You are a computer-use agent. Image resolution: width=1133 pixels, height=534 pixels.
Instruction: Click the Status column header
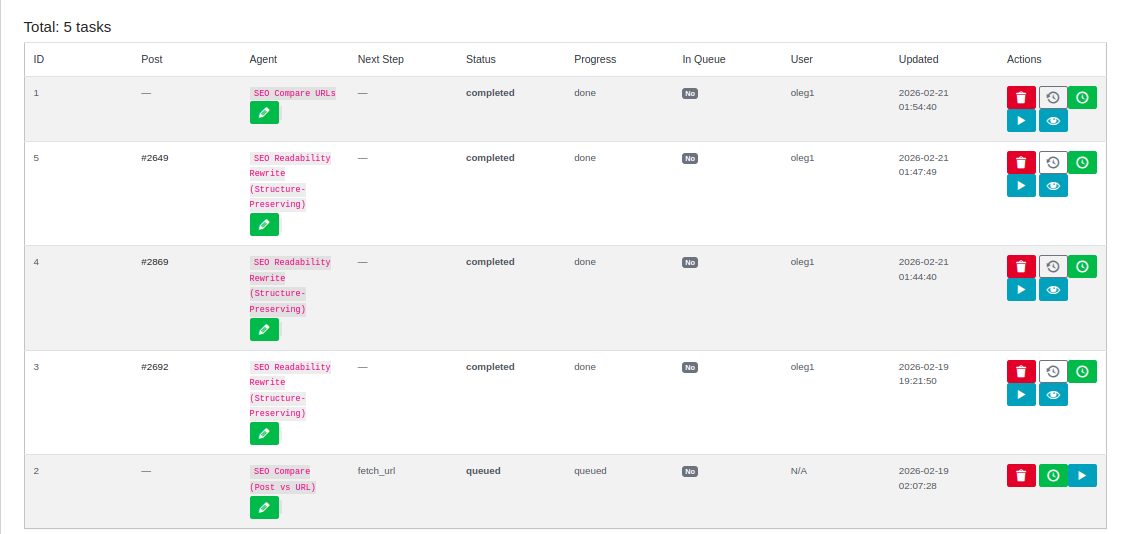tap(480, 59)
